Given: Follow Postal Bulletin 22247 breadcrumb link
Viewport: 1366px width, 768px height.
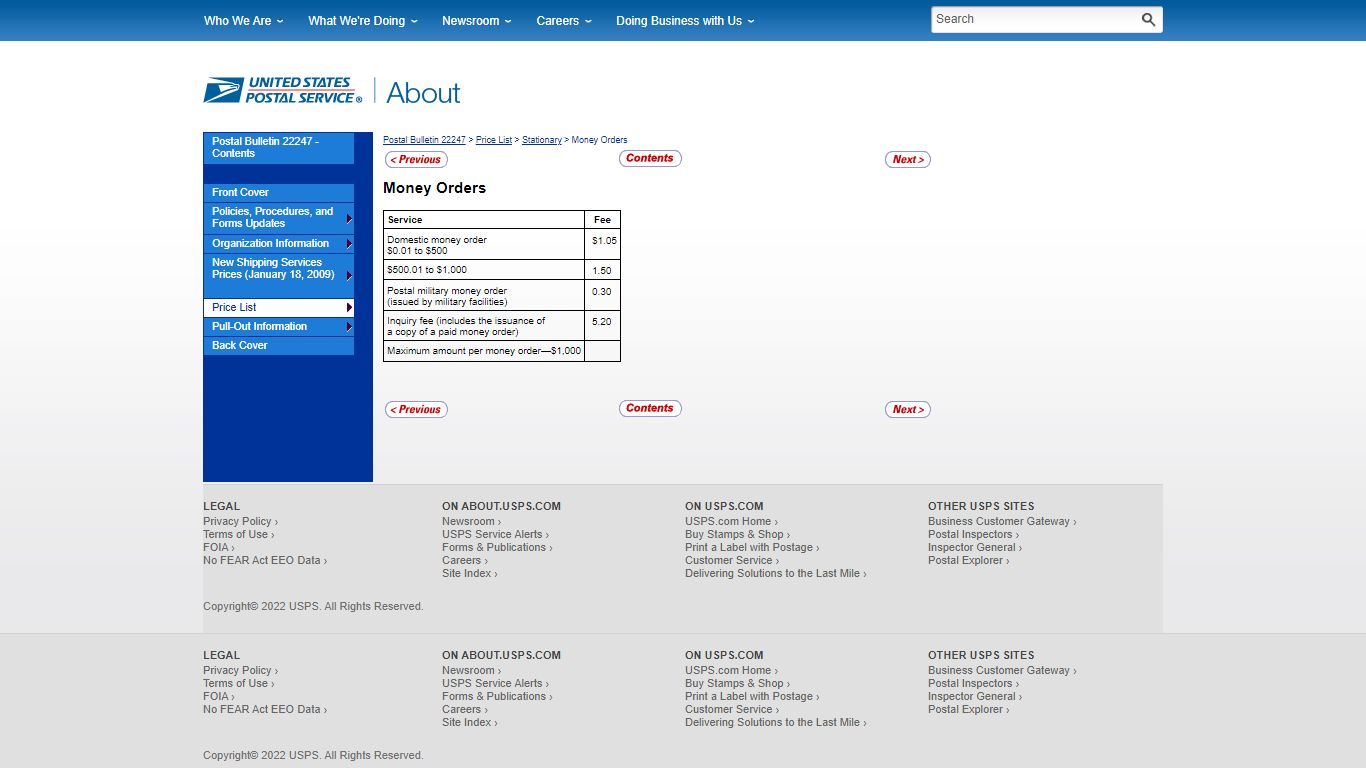Looking at the screenshot, I should [x=424, y=140].
